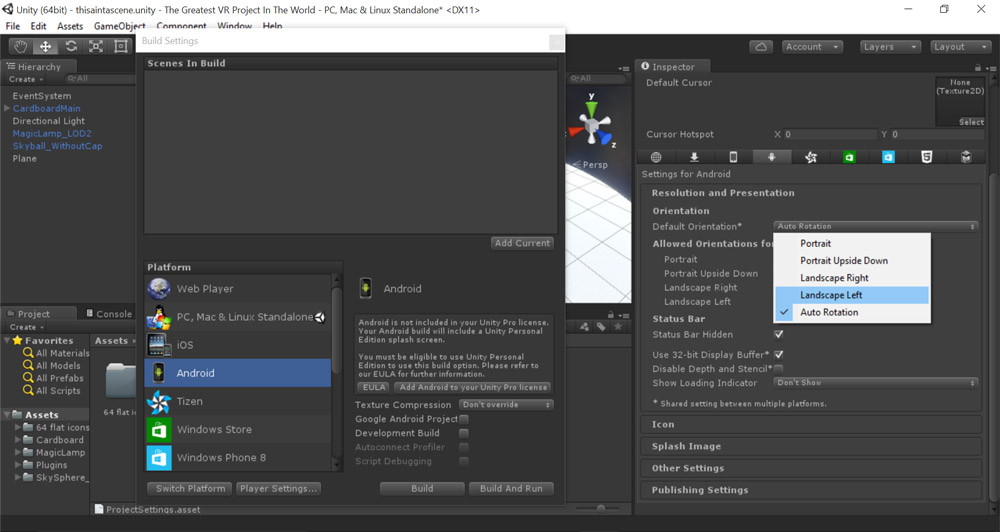The height and width of the screenshot is (532, 1000).
Task: Click Build And Run button
Action: 511,489
